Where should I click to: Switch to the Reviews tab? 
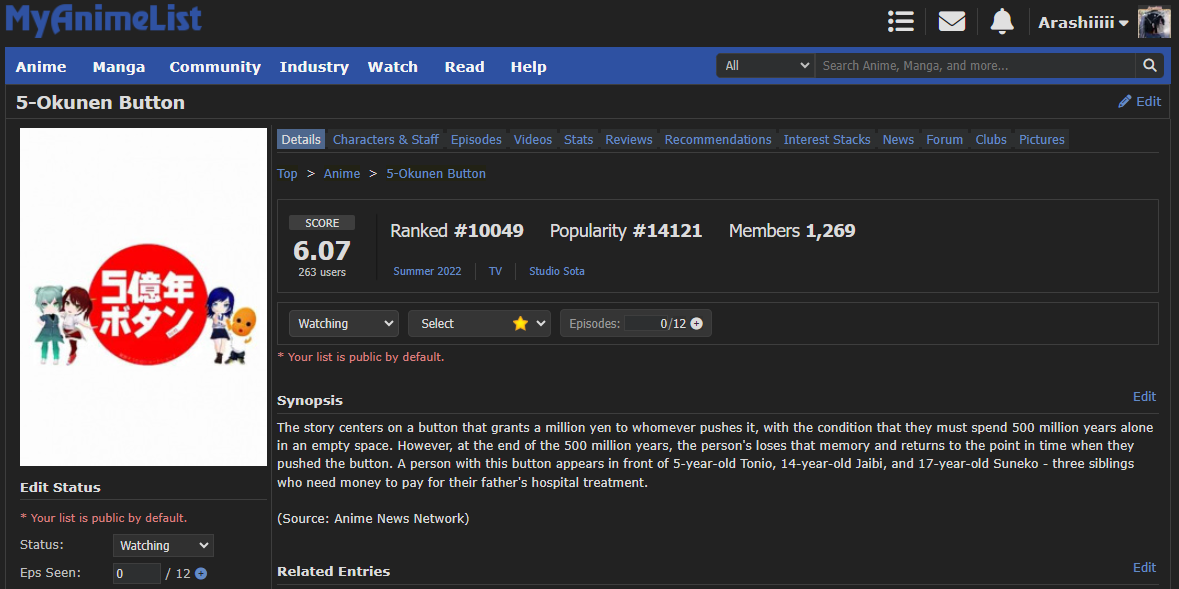pos(629,139)
